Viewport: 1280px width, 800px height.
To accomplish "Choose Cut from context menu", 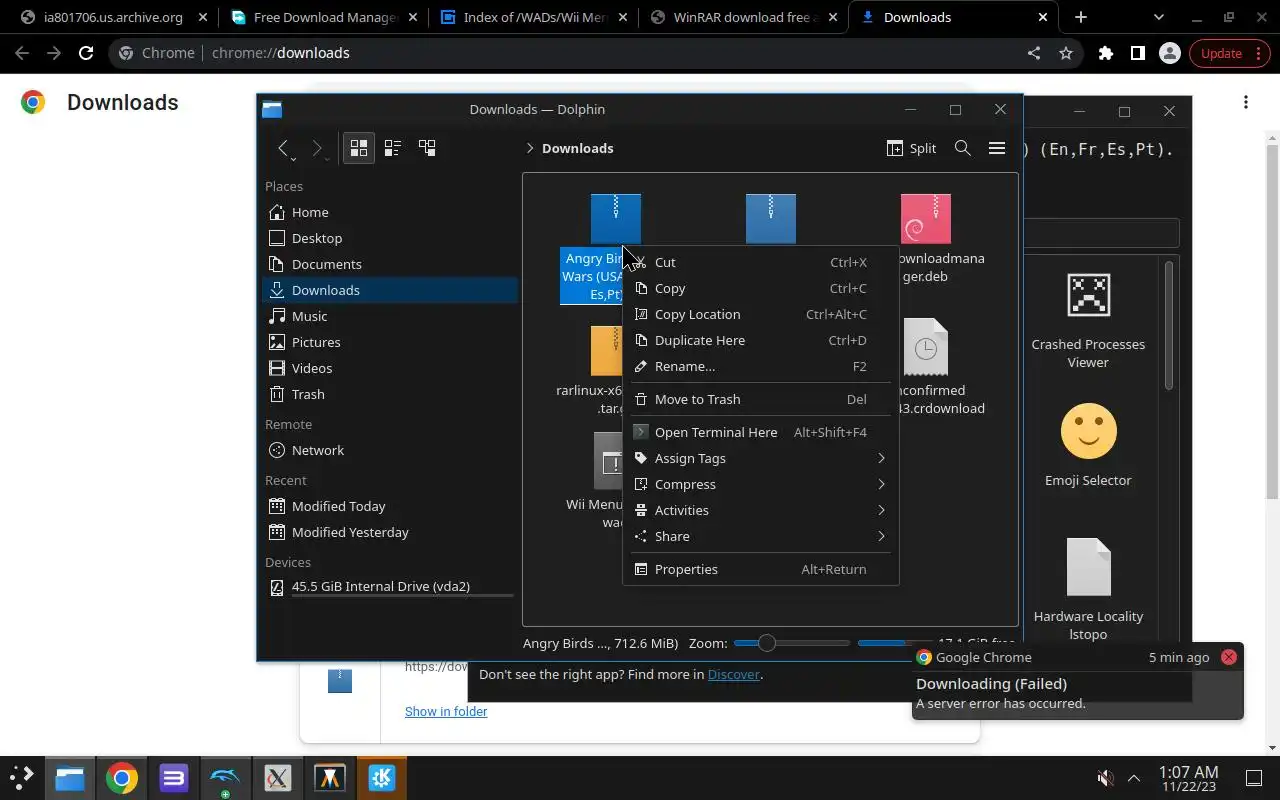I will (760, 262).
